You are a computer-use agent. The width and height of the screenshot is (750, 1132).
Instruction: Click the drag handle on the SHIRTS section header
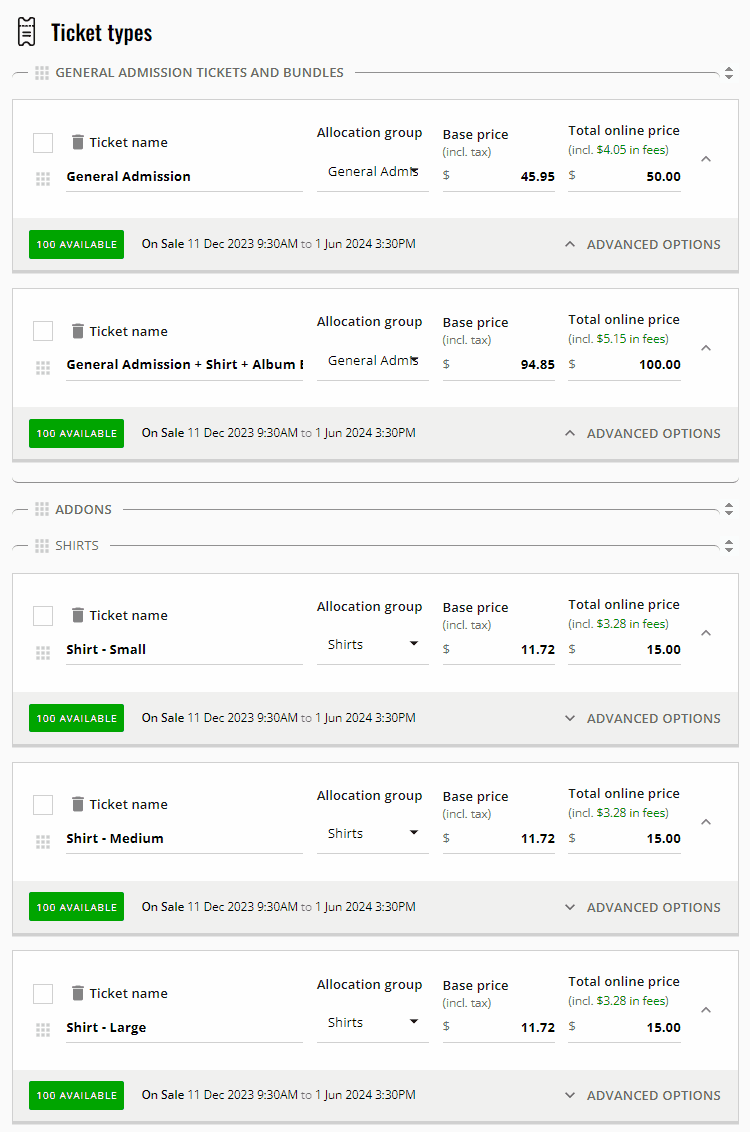pos(41,545)
